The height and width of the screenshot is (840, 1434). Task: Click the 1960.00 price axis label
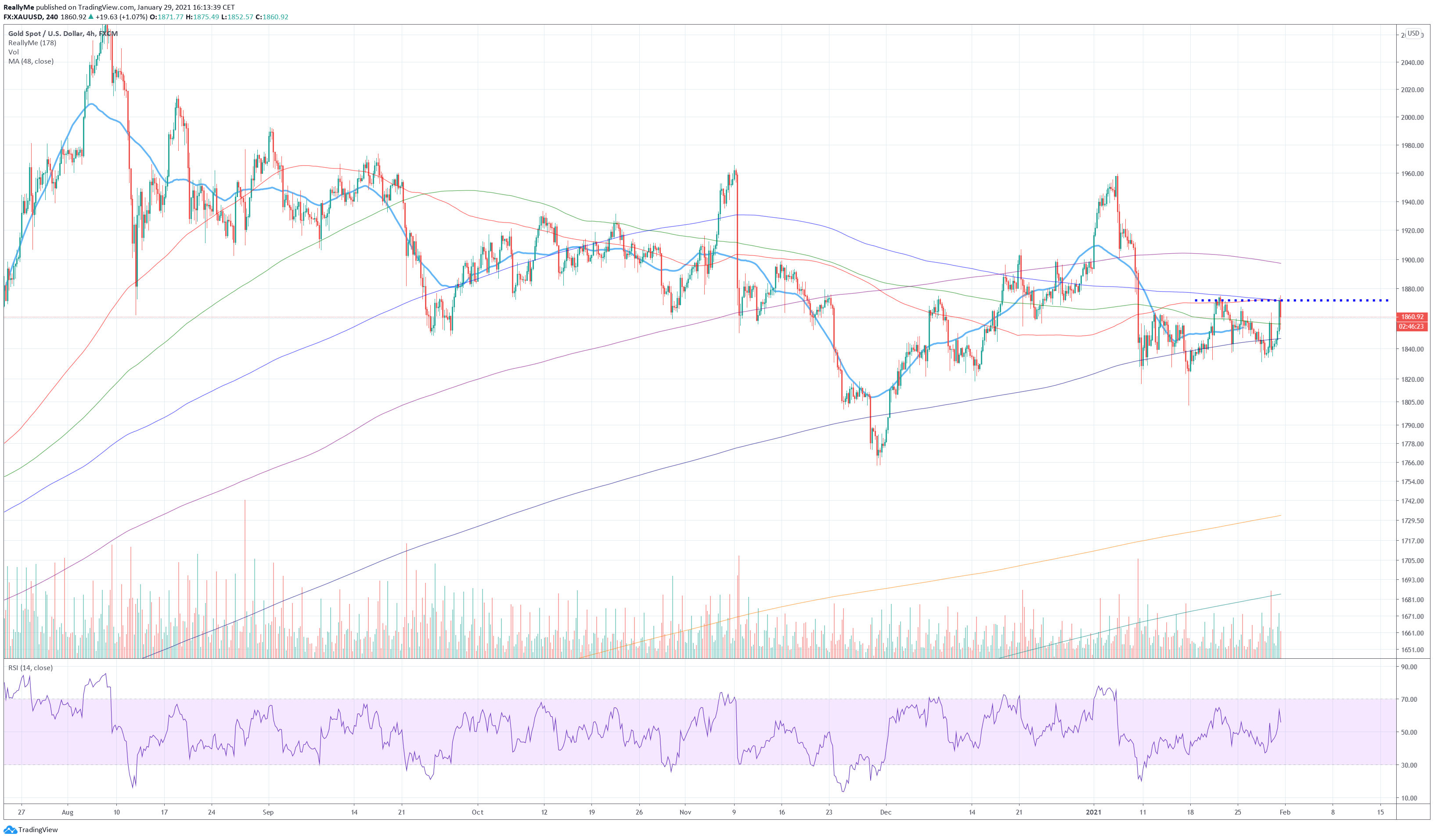[1412, 174]
